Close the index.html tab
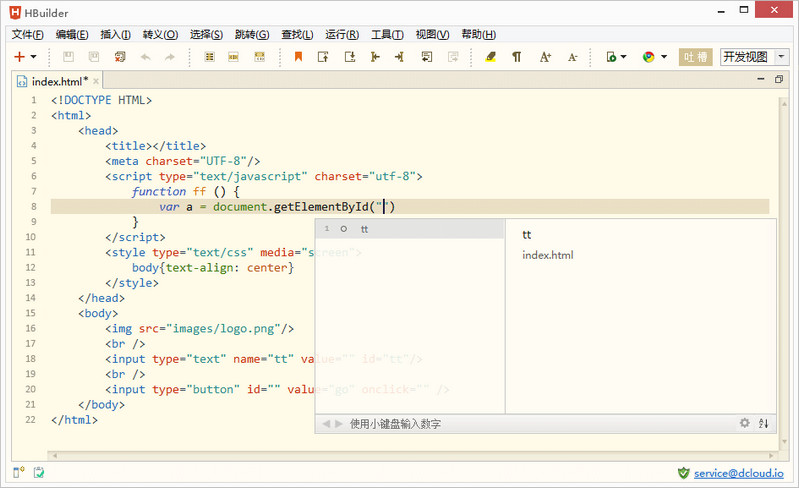Screen dimensions: 799x488 [x=97, y=81]
